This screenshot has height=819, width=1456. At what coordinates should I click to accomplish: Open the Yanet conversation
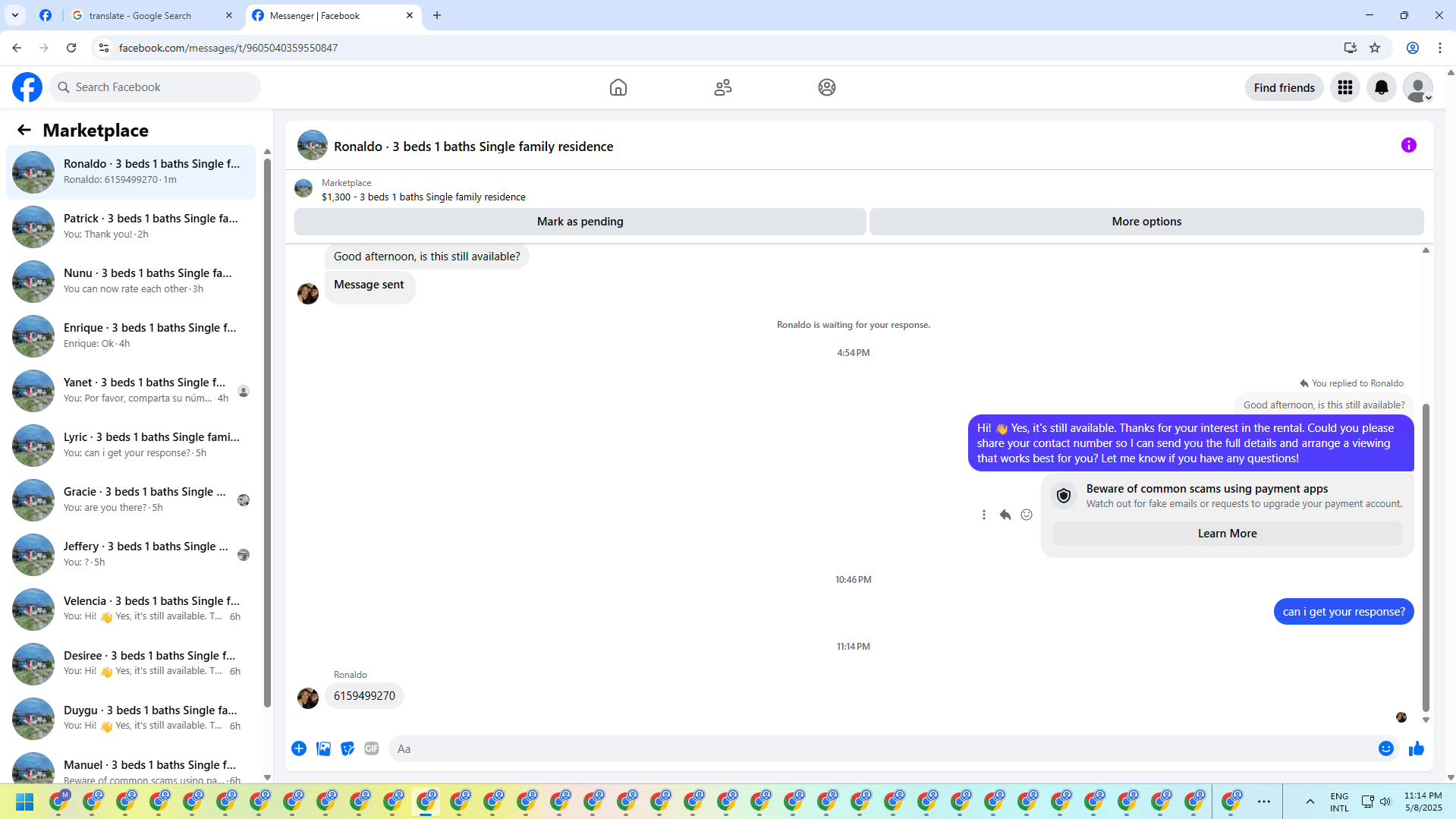[x=131, y=391]
